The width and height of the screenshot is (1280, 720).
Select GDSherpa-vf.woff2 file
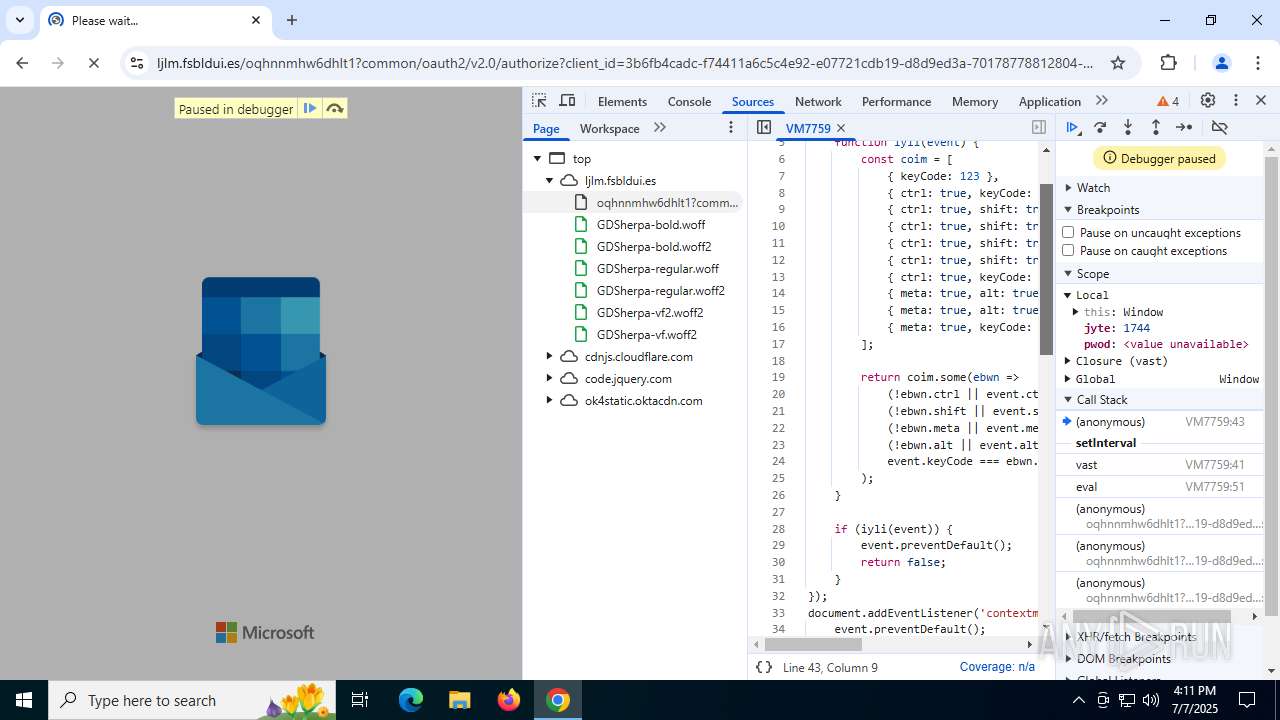tap(646, 334)
